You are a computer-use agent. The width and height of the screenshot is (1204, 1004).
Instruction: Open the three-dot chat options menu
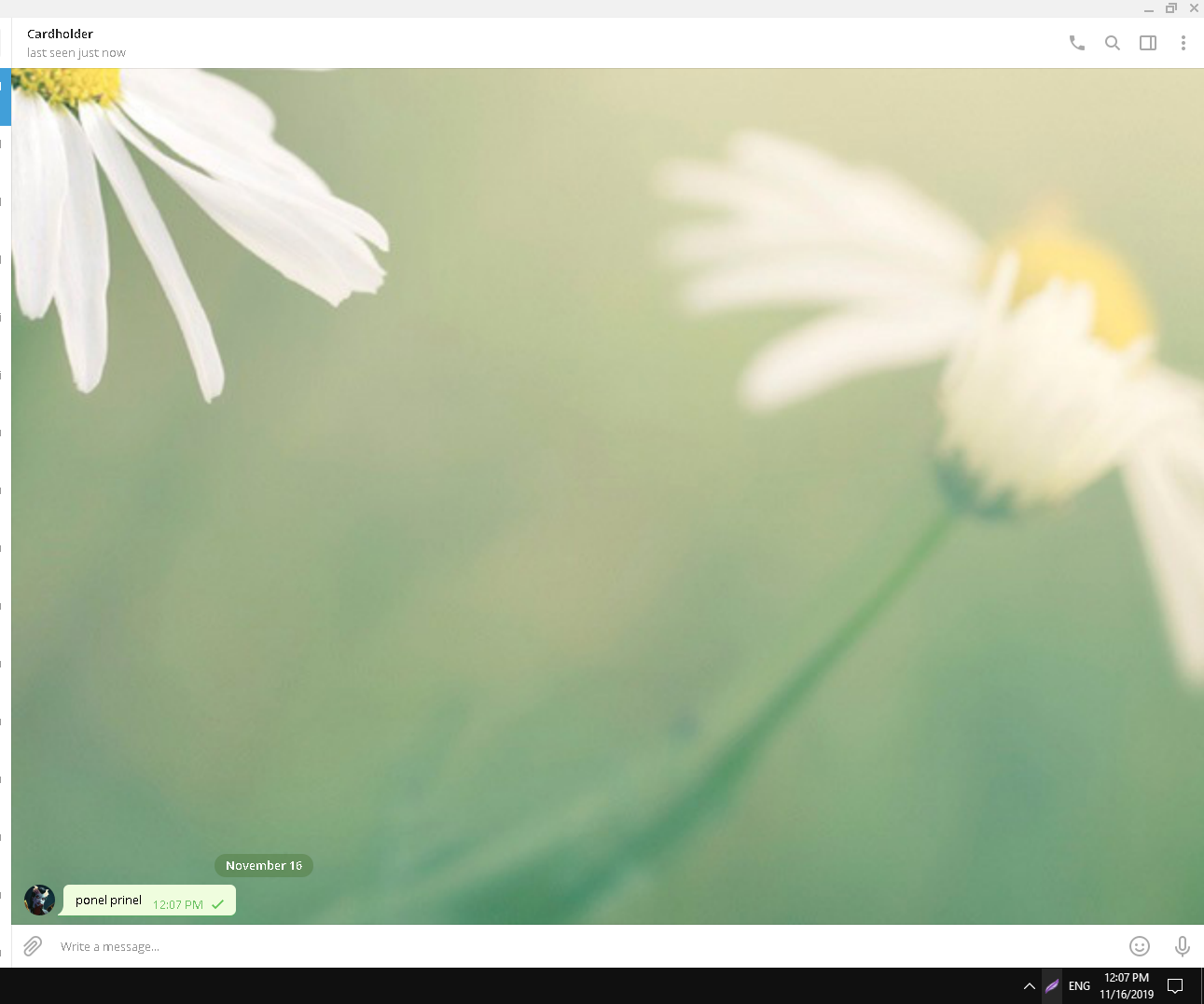click(x=1183, y=43)
